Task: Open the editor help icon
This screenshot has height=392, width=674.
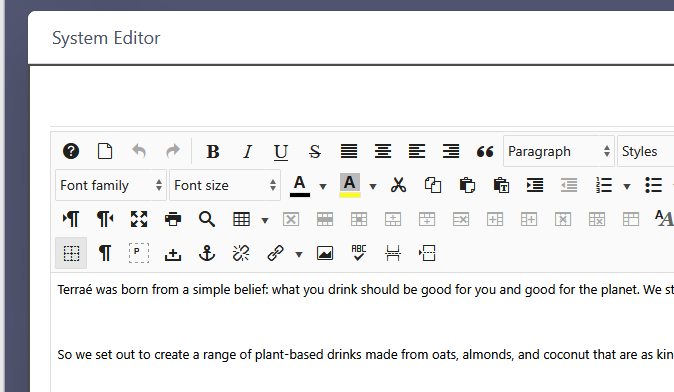Action: 71,151
